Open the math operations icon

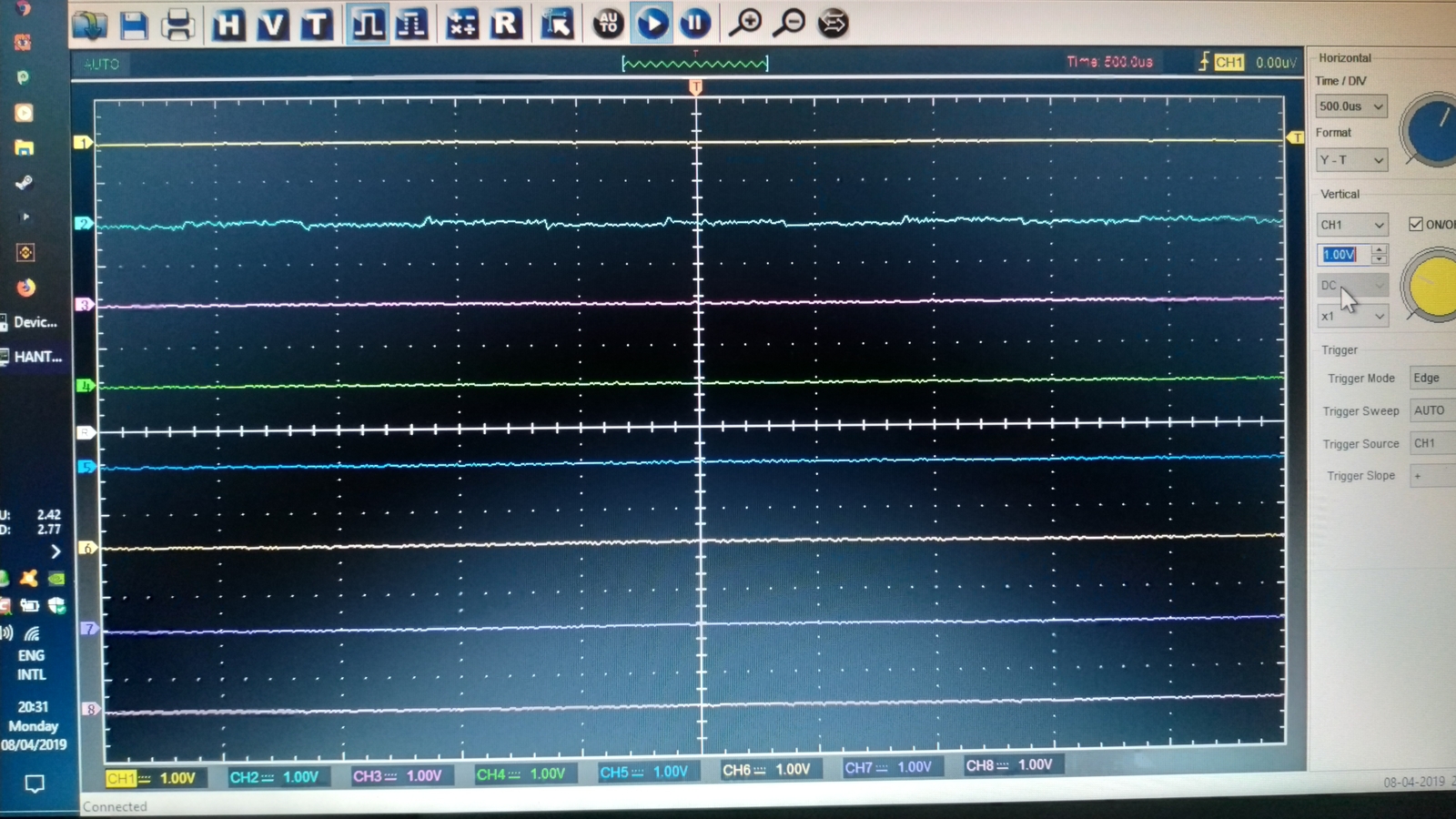[461, 25]
